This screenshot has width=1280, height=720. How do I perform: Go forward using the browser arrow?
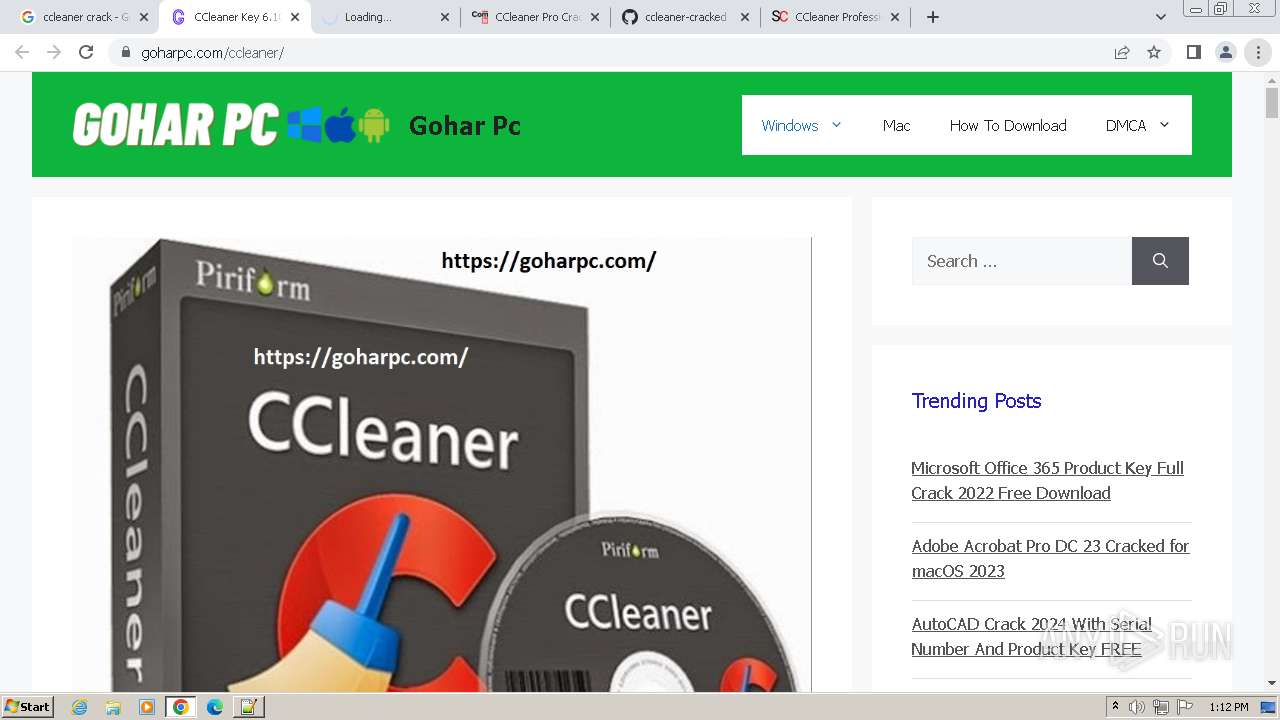54,52
